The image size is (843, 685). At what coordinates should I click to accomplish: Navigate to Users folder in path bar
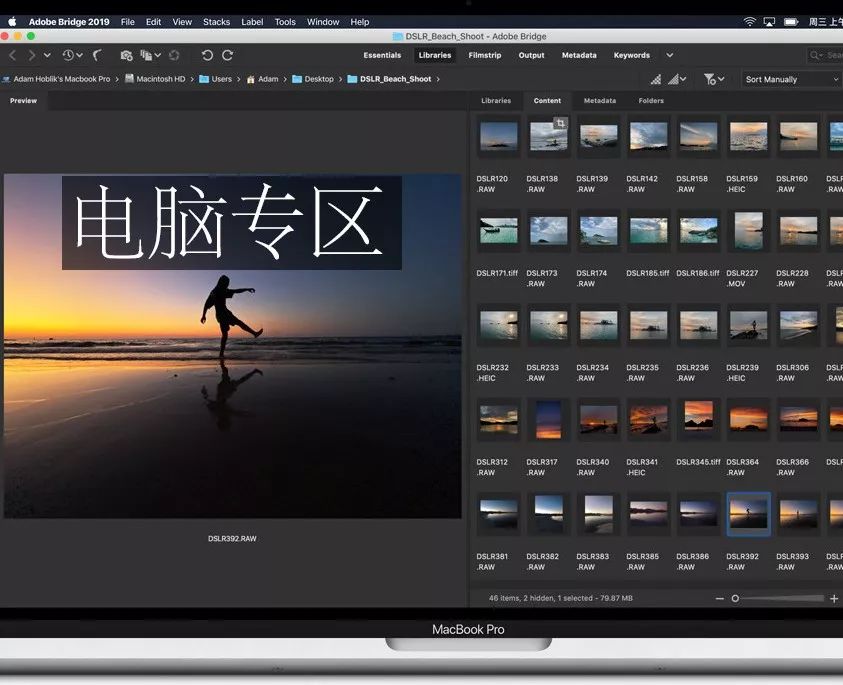[x=216, y=79]
